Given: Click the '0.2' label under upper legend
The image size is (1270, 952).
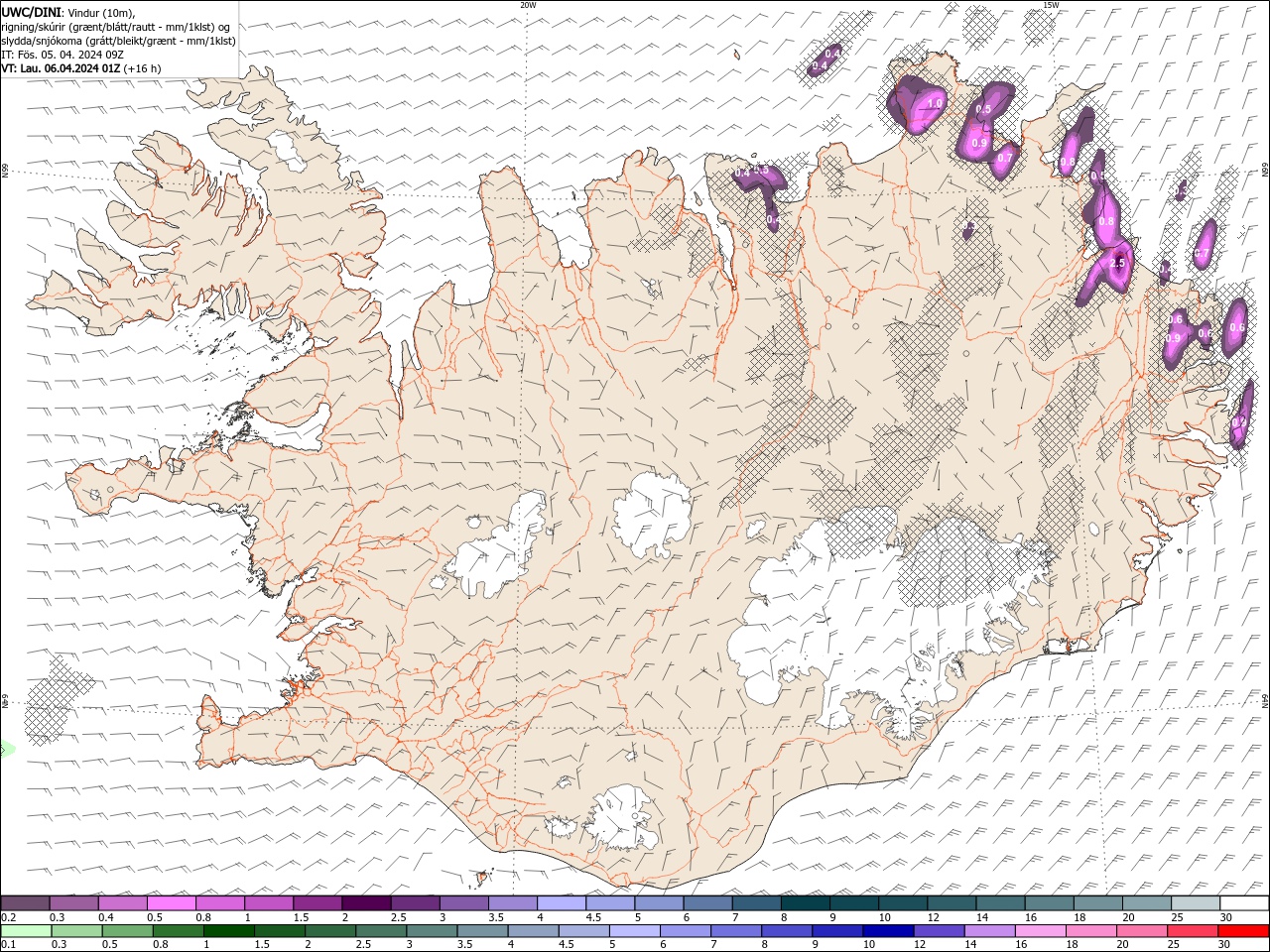Looking at the screenshot, I should [x=8, y=917].
